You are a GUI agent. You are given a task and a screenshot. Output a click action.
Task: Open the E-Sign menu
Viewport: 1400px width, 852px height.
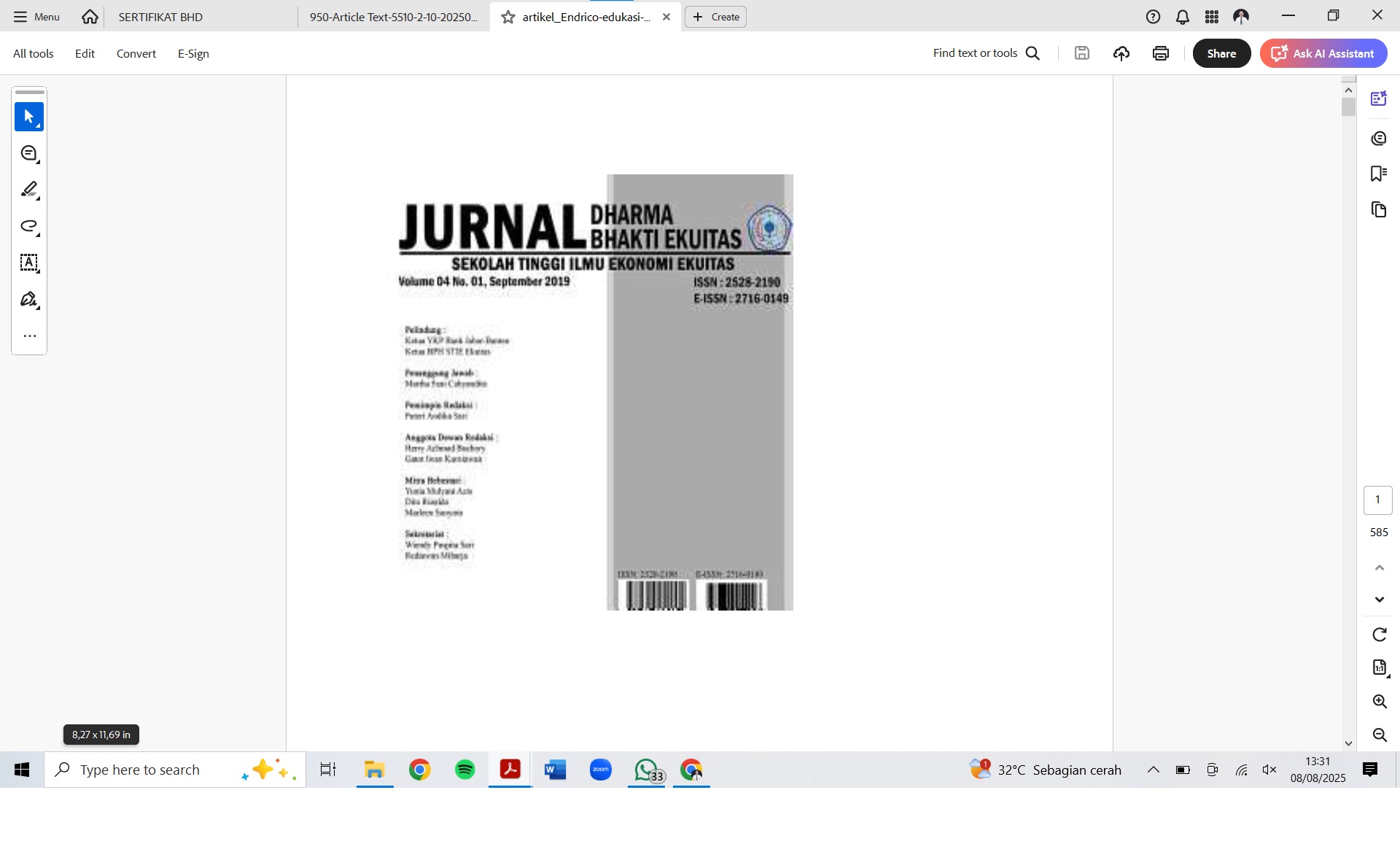click(x=193, y=53)
